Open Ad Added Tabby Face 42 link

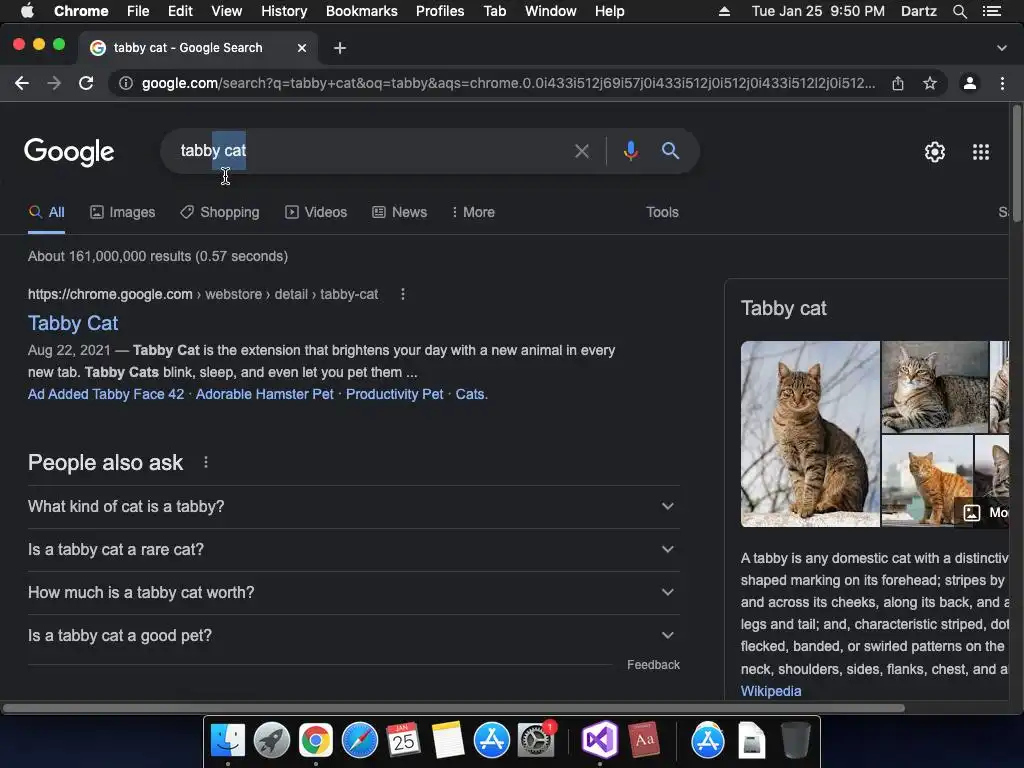(x=106, y=394)
